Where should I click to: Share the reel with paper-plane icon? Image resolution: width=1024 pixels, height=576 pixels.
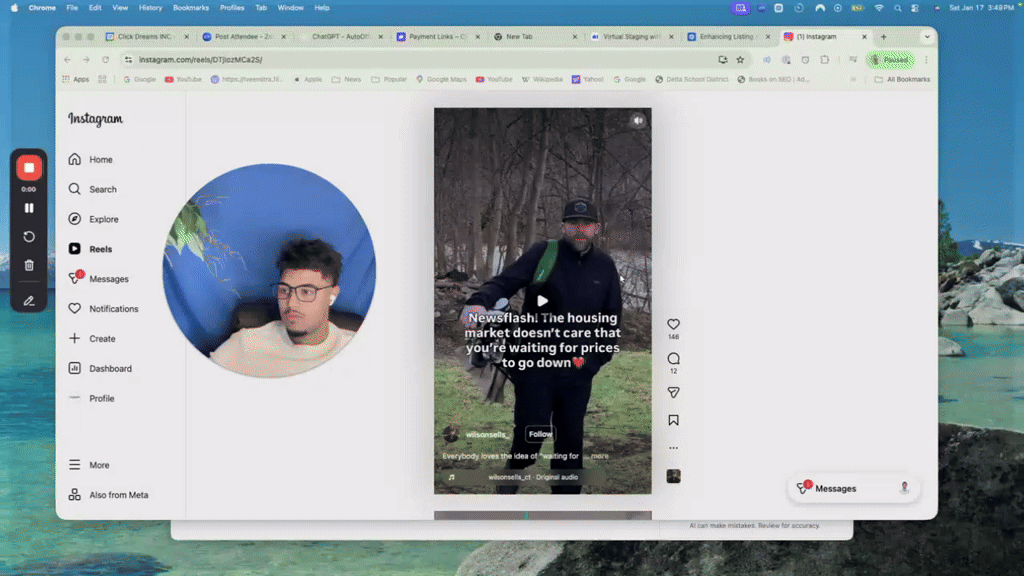coord(673,392)
